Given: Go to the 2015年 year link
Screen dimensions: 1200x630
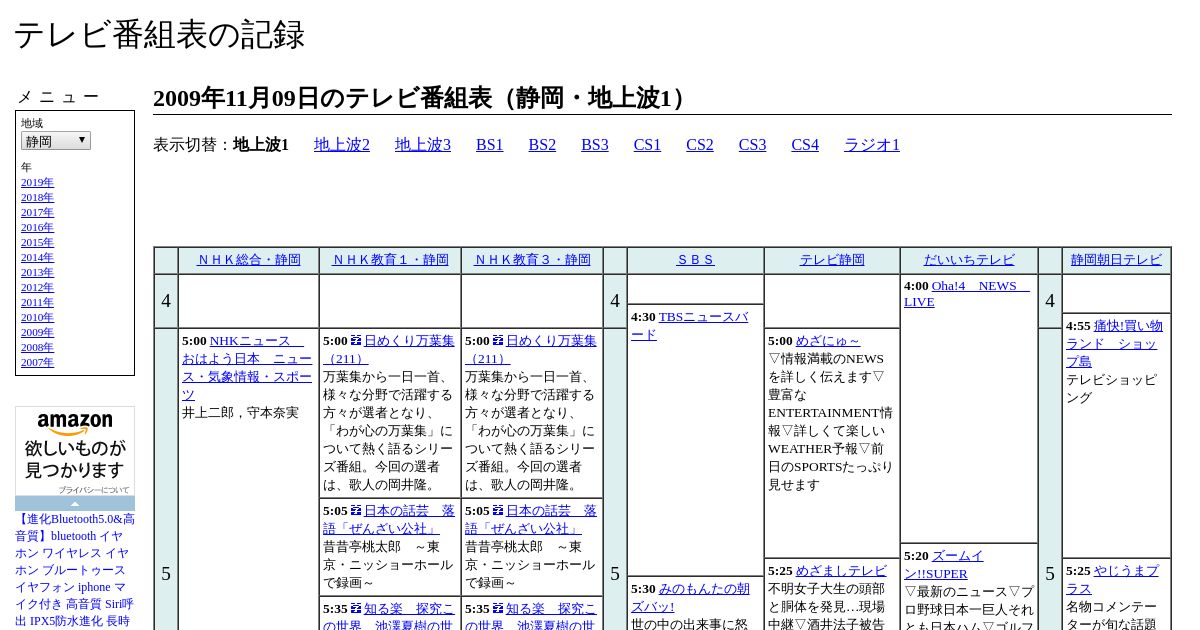Looking at the screenshot, I should [37, 243].
